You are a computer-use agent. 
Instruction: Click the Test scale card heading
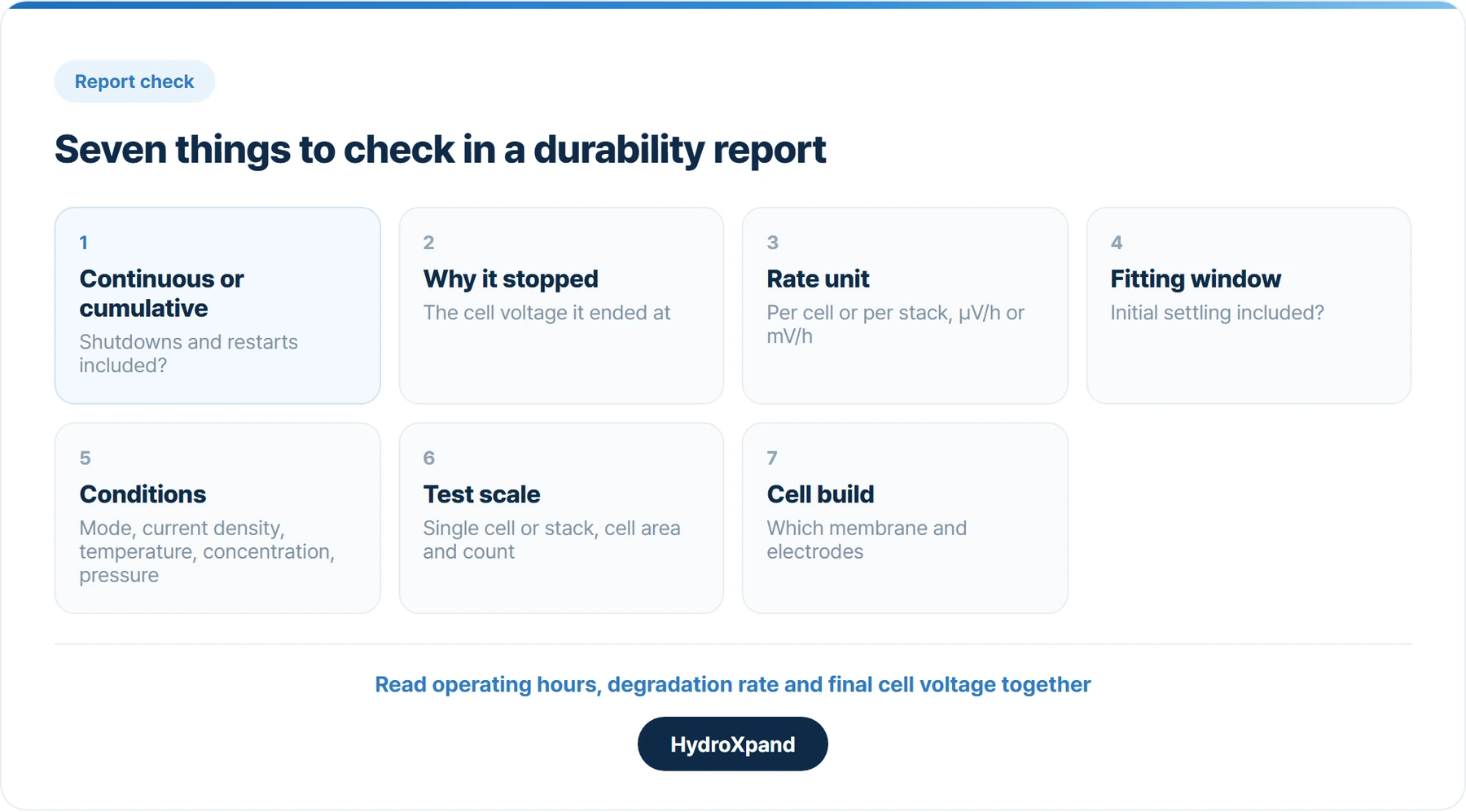[x=481, y=494]
